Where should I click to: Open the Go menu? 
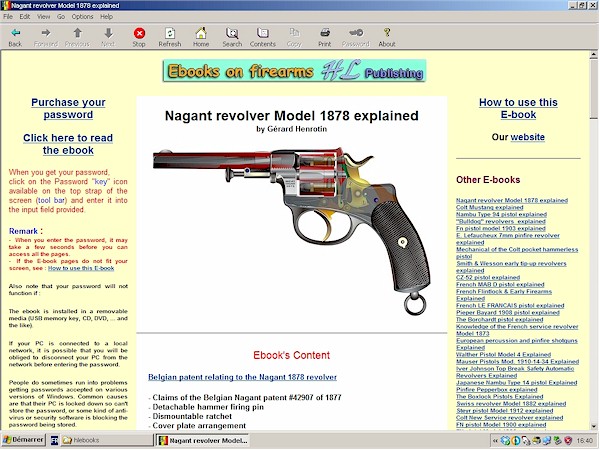[x=61, y=16]
